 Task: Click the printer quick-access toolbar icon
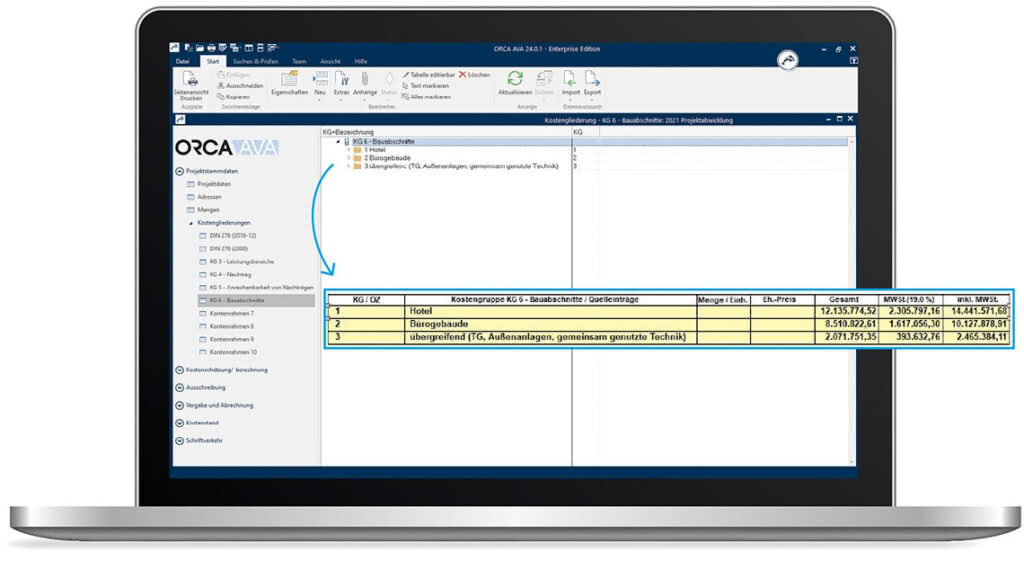(211, 48)
